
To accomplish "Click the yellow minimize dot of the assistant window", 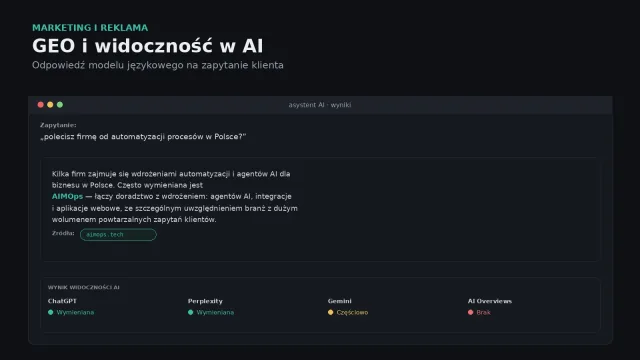I will (x=50, y=105).
